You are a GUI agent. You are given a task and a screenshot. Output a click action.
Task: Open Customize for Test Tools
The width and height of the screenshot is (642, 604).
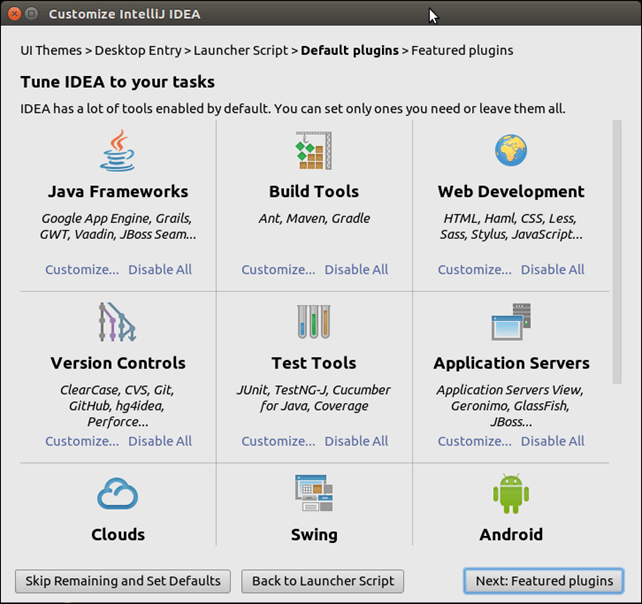[278, 441]
